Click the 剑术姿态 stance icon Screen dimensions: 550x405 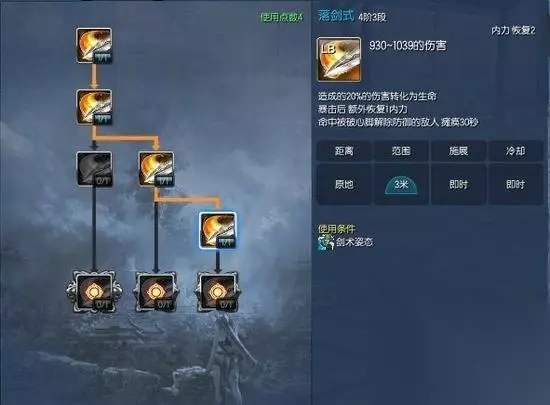point(326,243)
